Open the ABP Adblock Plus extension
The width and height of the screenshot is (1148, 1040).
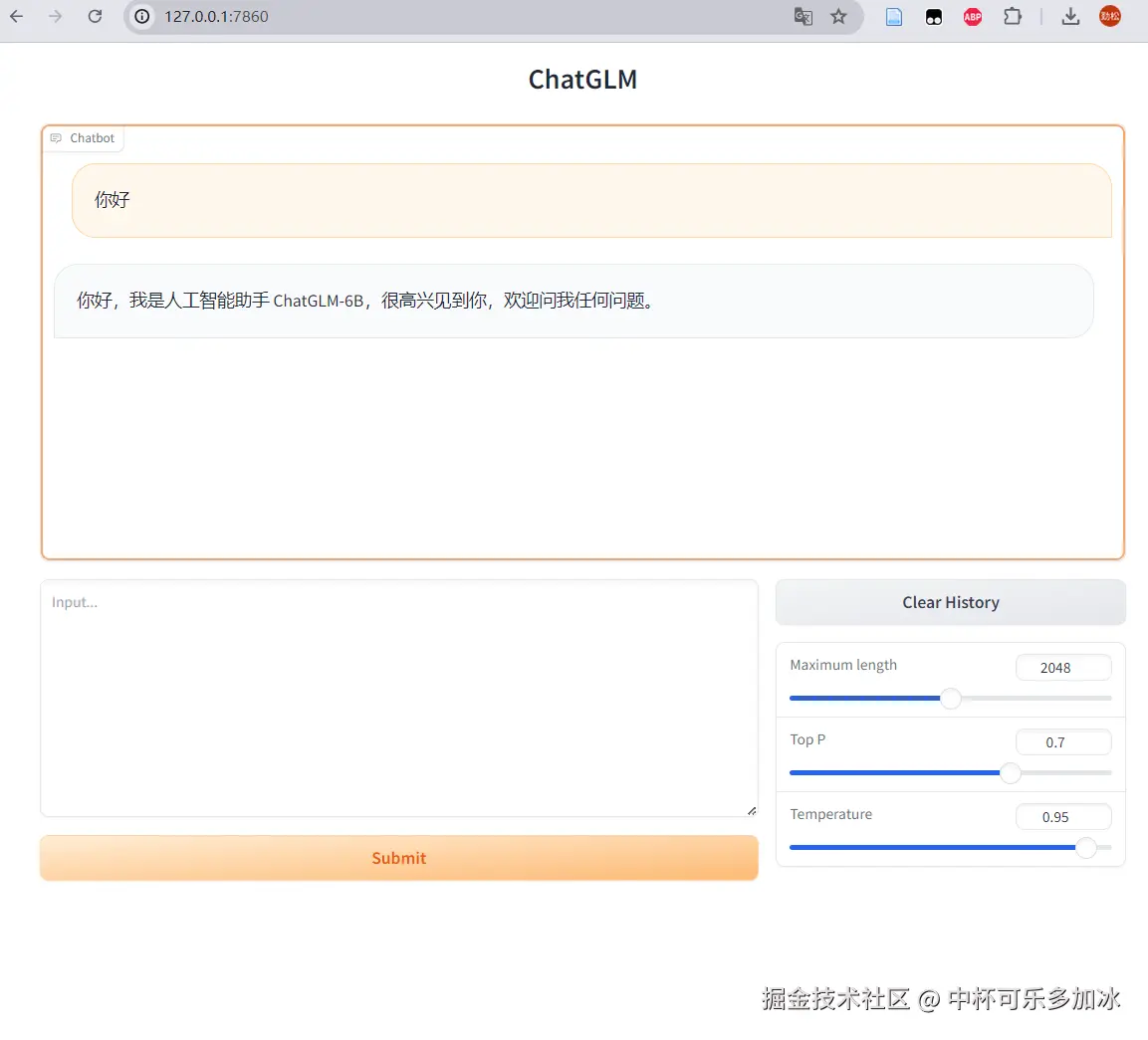[x=973, y=17]
